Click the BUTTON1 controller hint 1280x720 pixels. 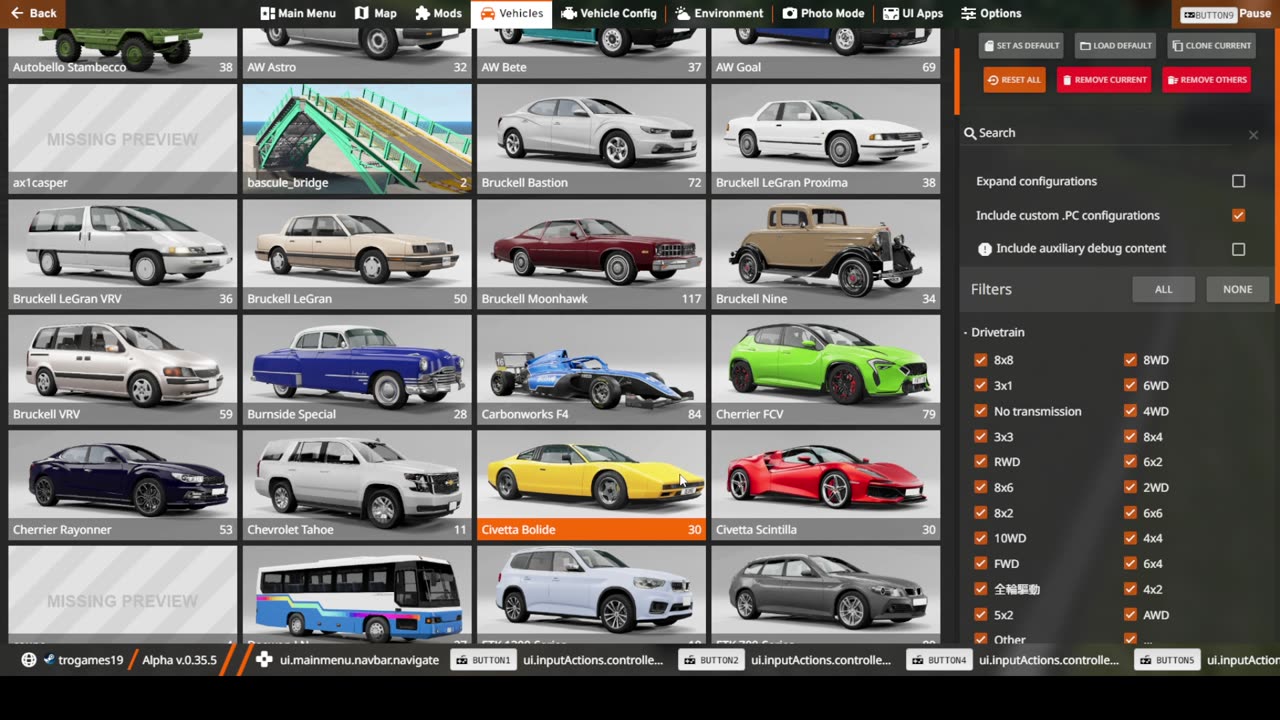click(485, 660)
